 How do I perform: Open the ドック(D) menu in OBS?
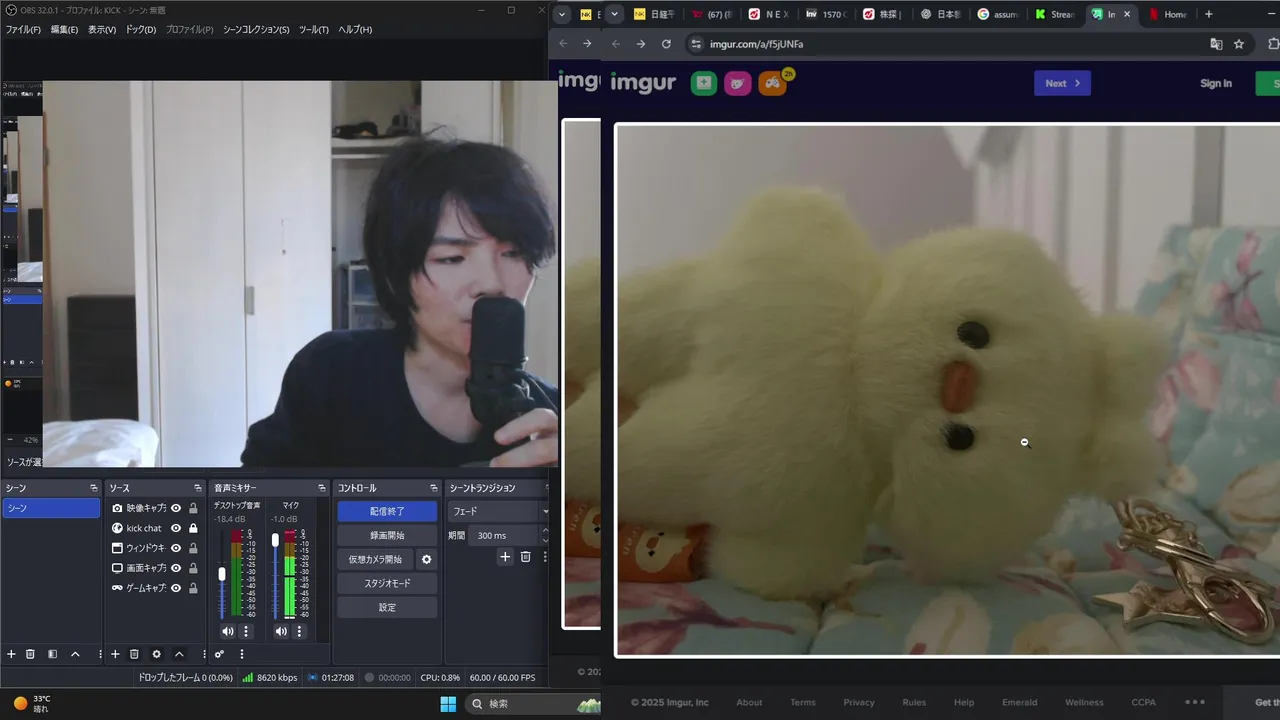point(141,30)
